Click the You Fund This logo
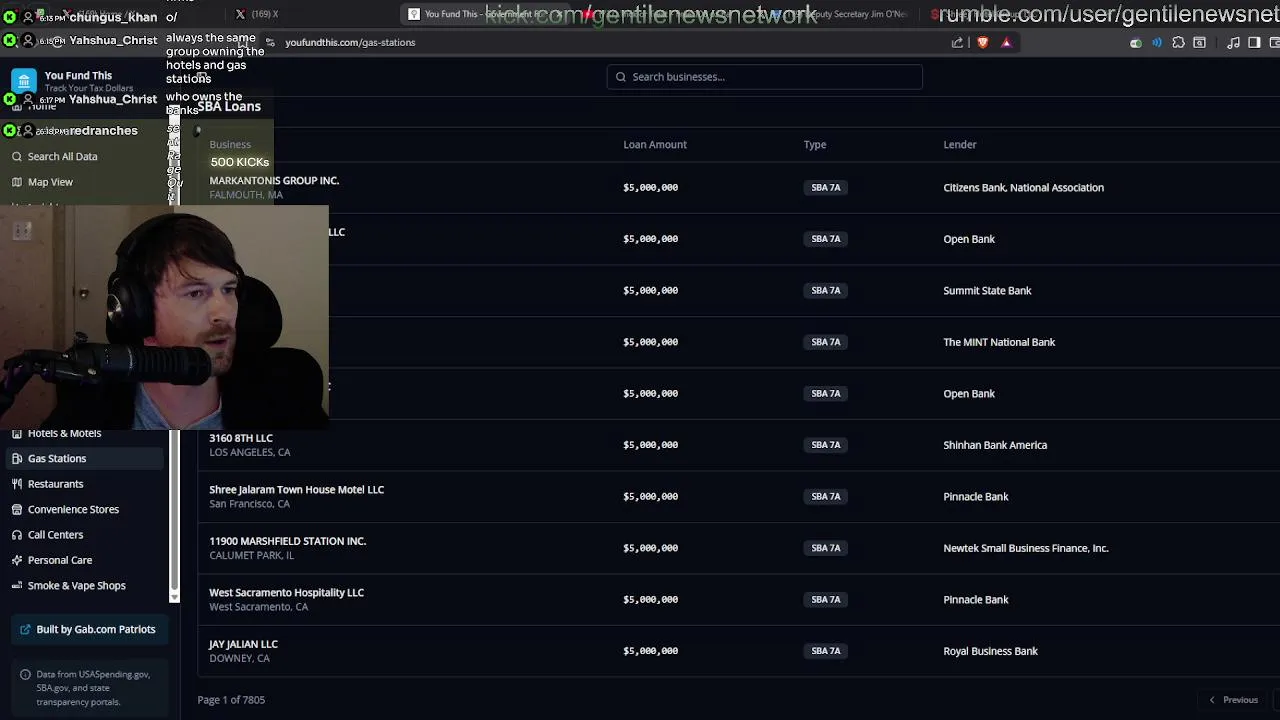Image resolution: width=1280 pixels, height=720 pixels. coord(24,81)
